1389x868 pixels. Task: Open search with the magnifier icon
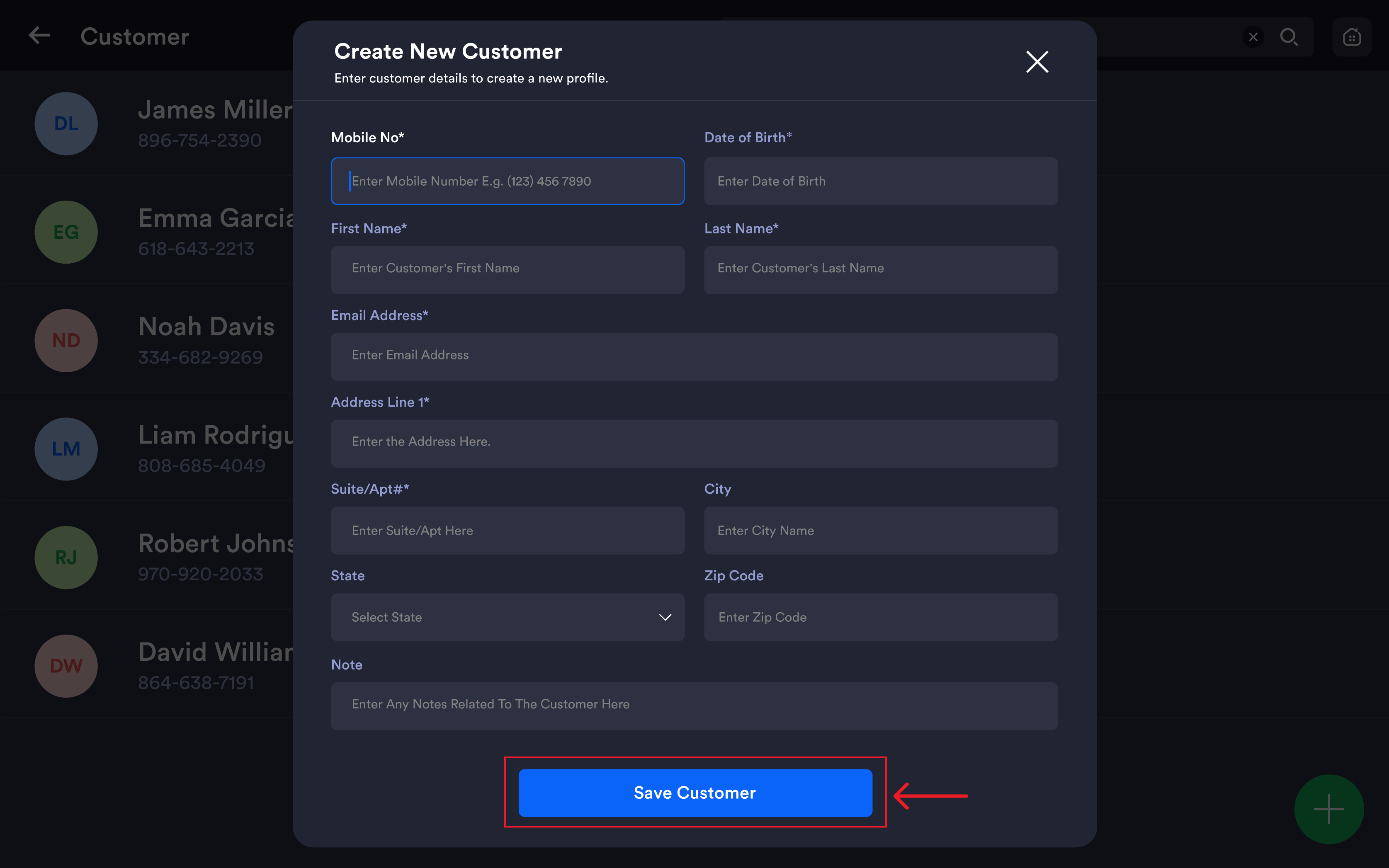point(1289,37)
